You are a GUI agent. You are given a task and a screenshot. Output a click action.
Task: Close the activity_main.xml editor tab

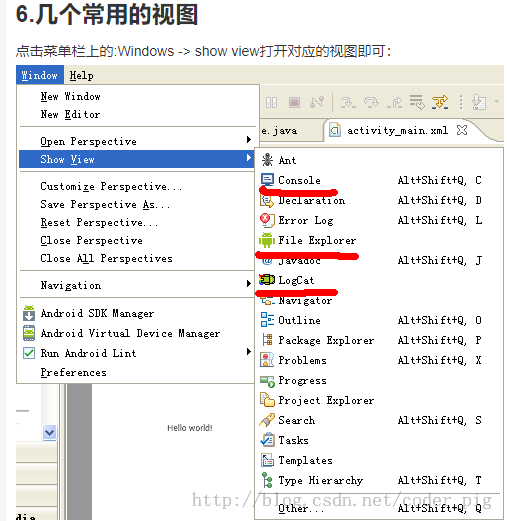[462, 130]
